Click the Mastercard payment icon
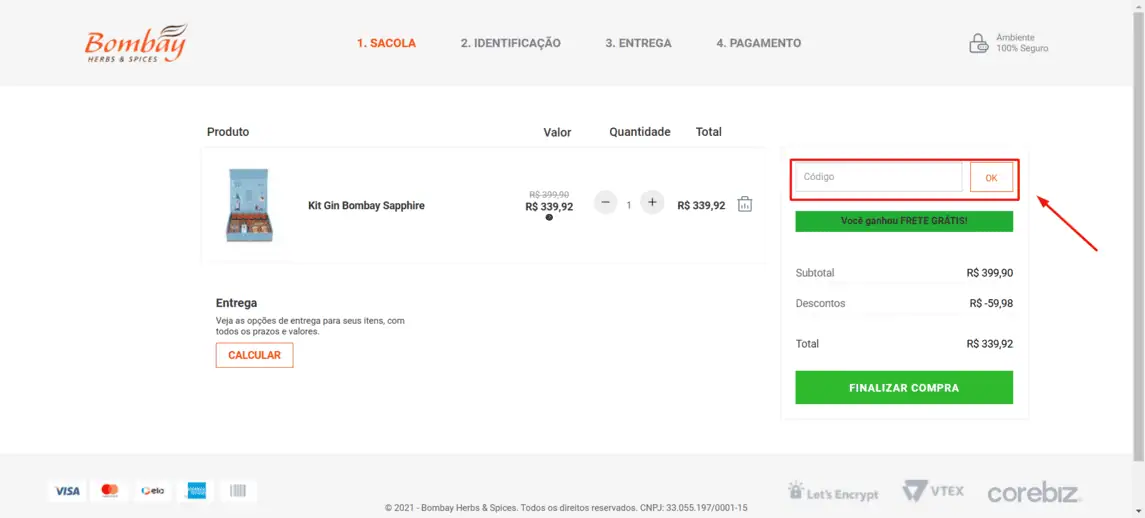The image size is (1145, 518). coord(110,491)
